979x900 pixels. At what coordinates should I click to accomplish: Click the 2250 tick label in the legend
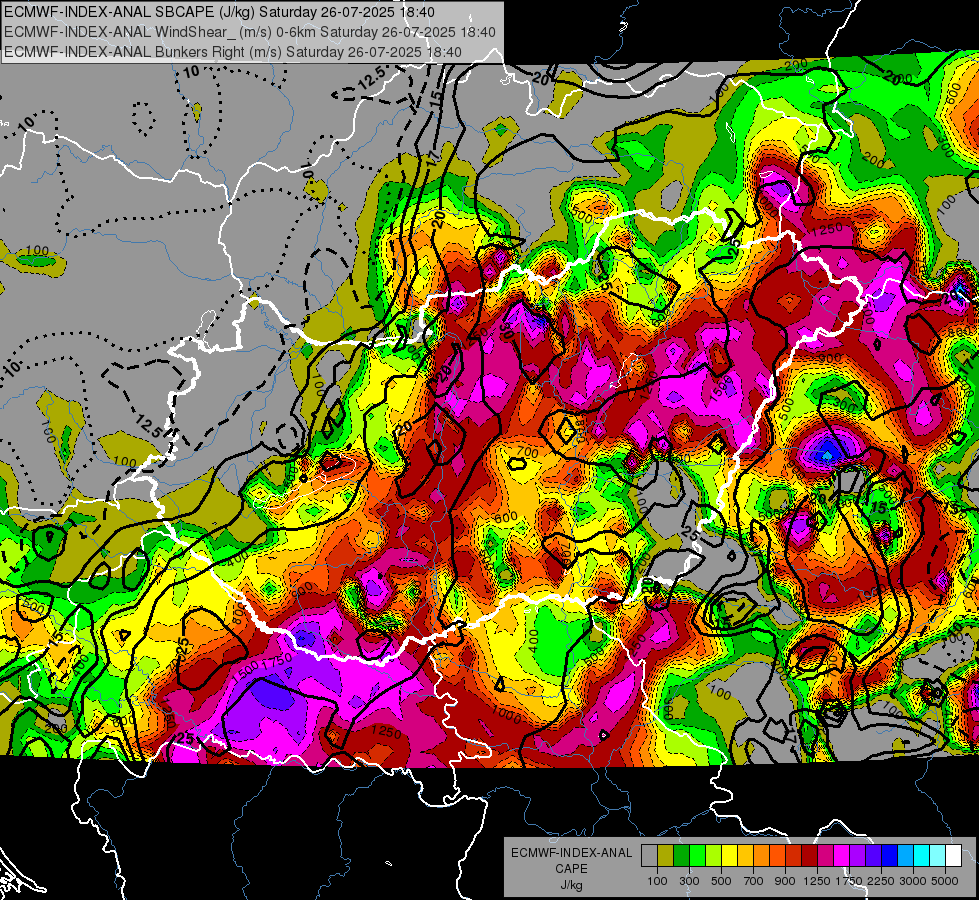click(881, 881)
